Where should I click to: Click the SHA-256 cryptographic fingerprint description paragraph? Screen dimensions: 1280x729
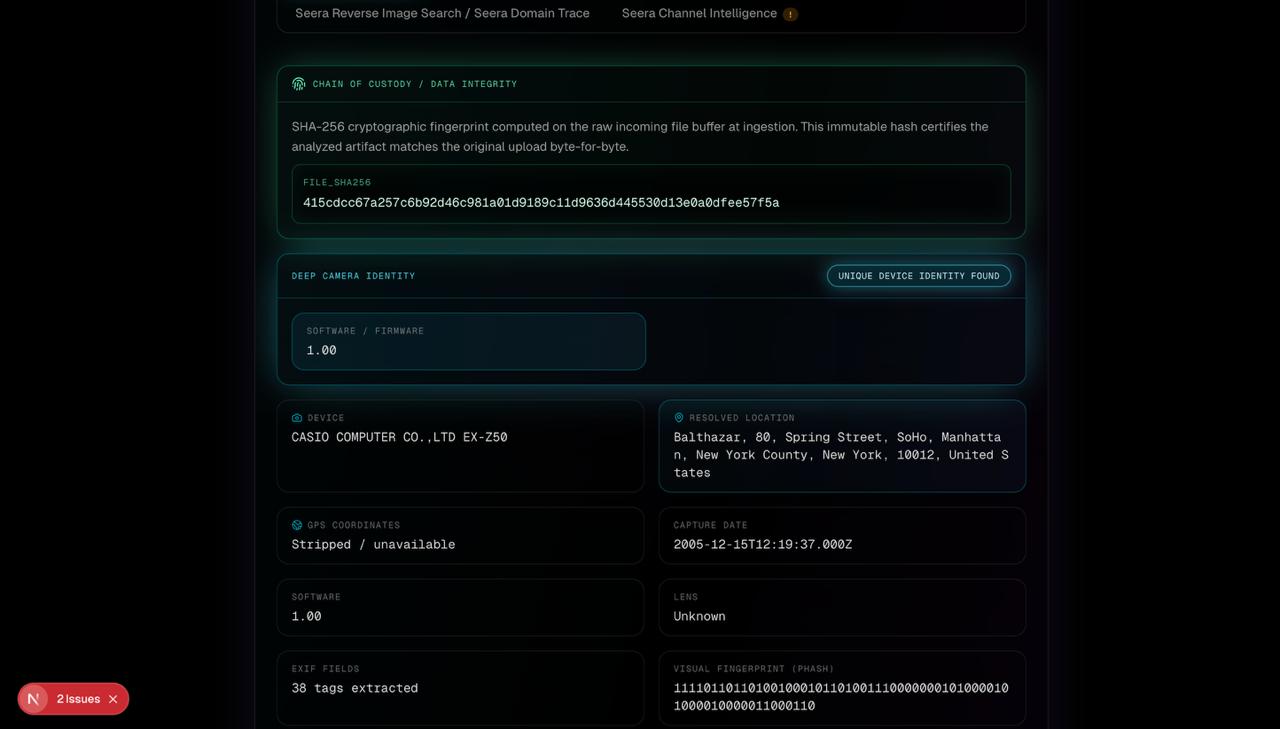click(x=640, y=137)
